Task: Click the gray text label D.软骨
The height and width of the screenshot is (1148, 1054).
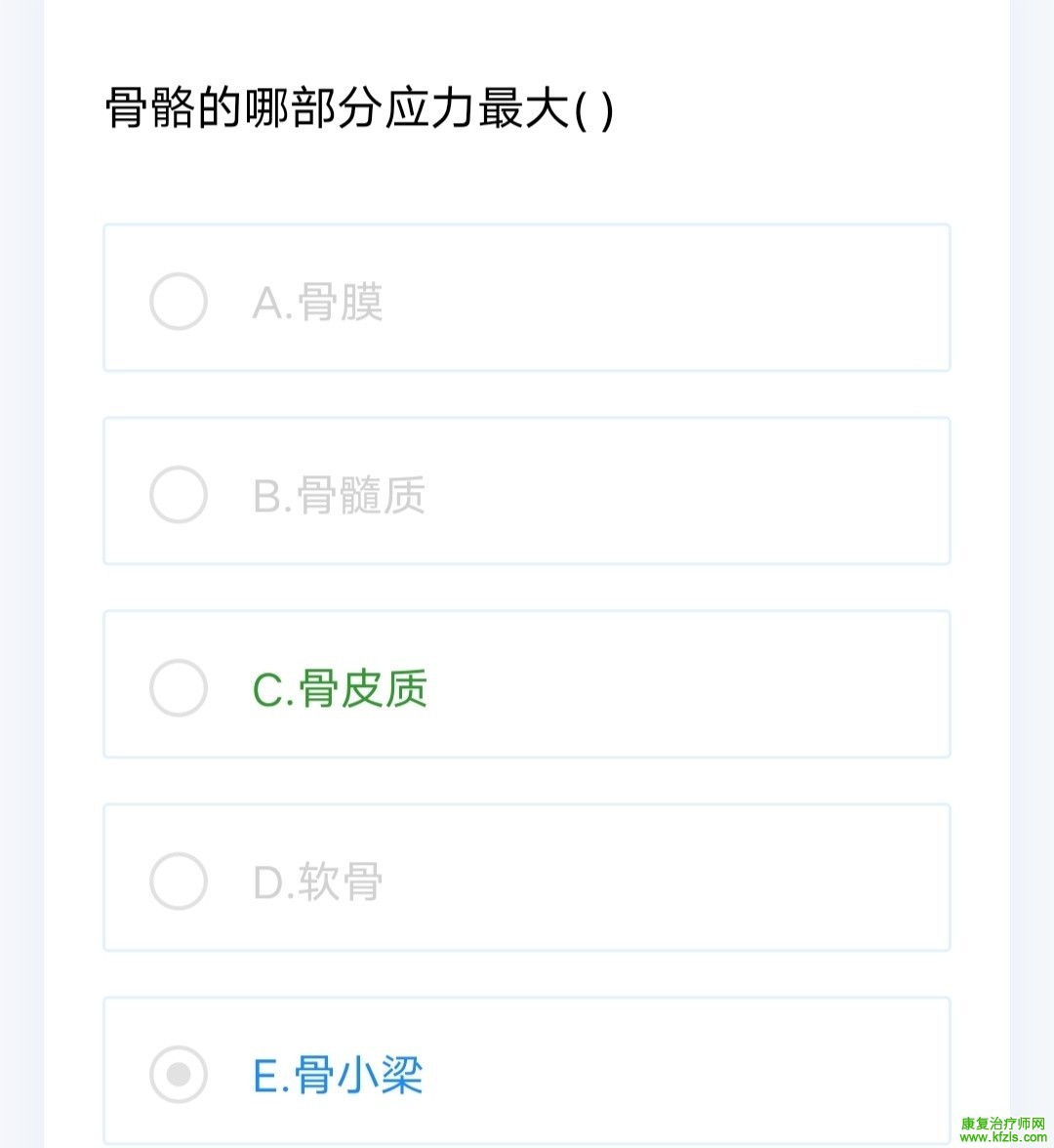Action: point(318,882)
